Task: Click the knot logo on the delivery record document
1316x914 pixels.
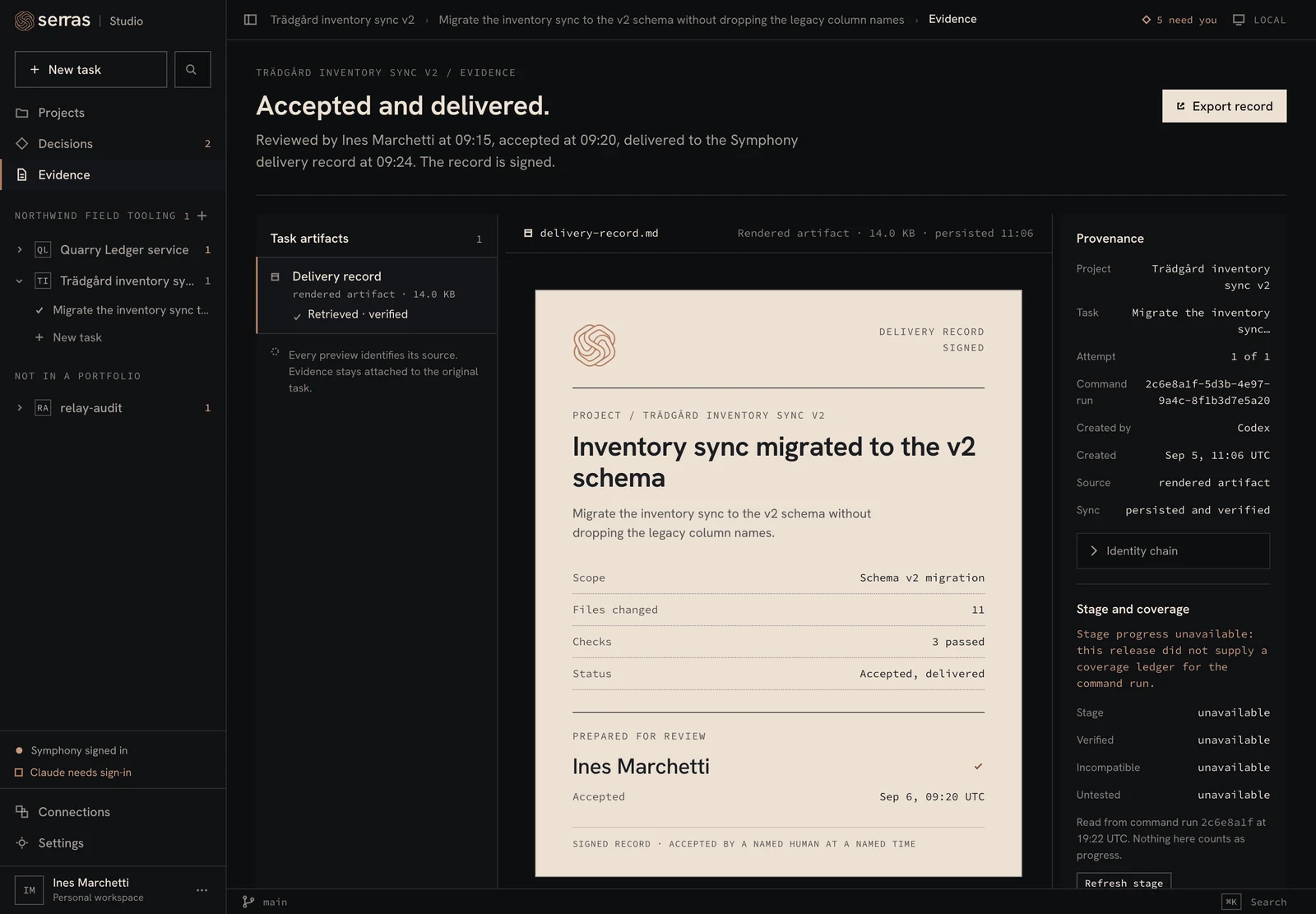Action: pyautogui.click(x=594, y=346)
